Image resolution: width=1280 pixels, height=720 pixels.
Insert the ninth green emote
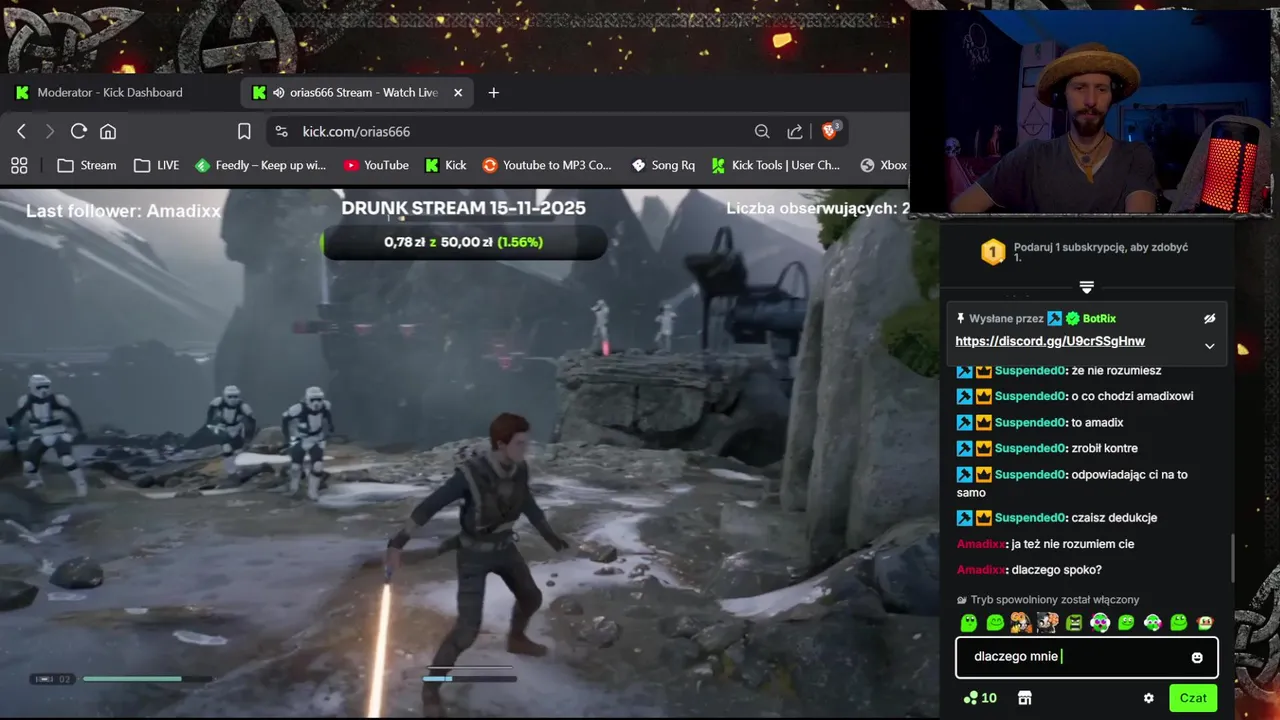pos(1179,623)
